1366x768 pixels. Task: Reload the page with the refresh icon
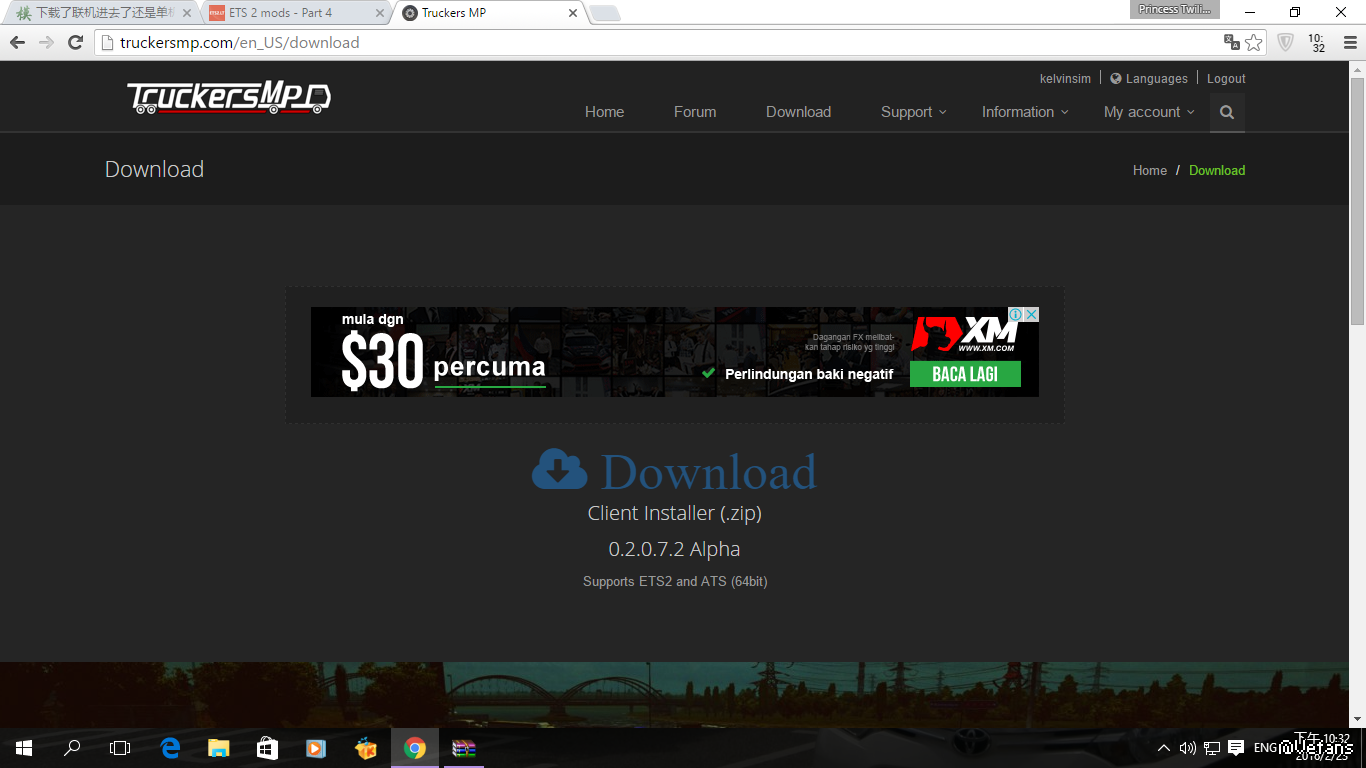coord(75,42)
